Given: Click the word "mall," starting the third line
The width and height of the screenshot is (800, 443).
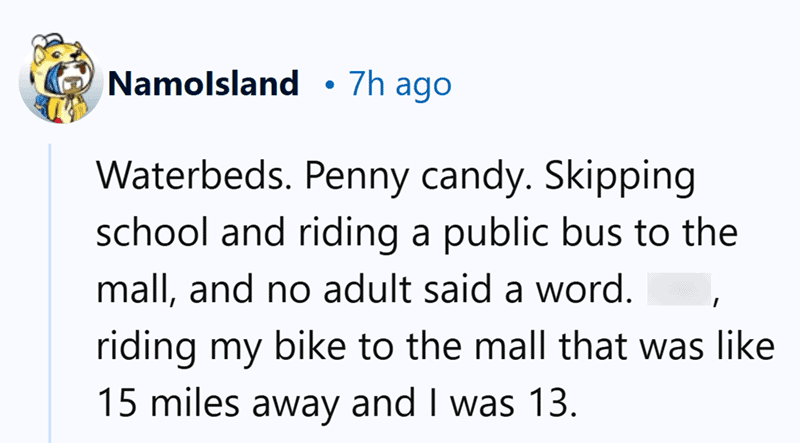Looking at the screenshot, I should pyautogui.click(x=137, y=290).
